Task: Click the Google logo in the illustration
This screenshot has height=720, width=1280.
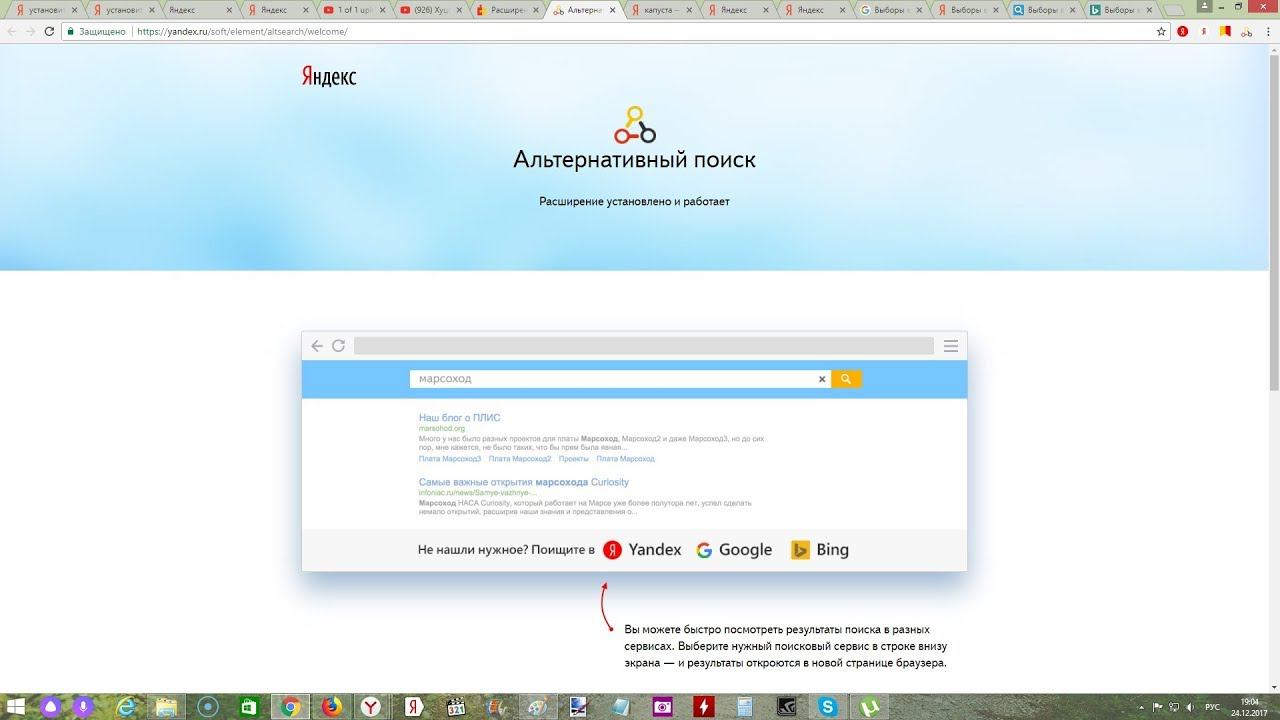Action: 734,550
